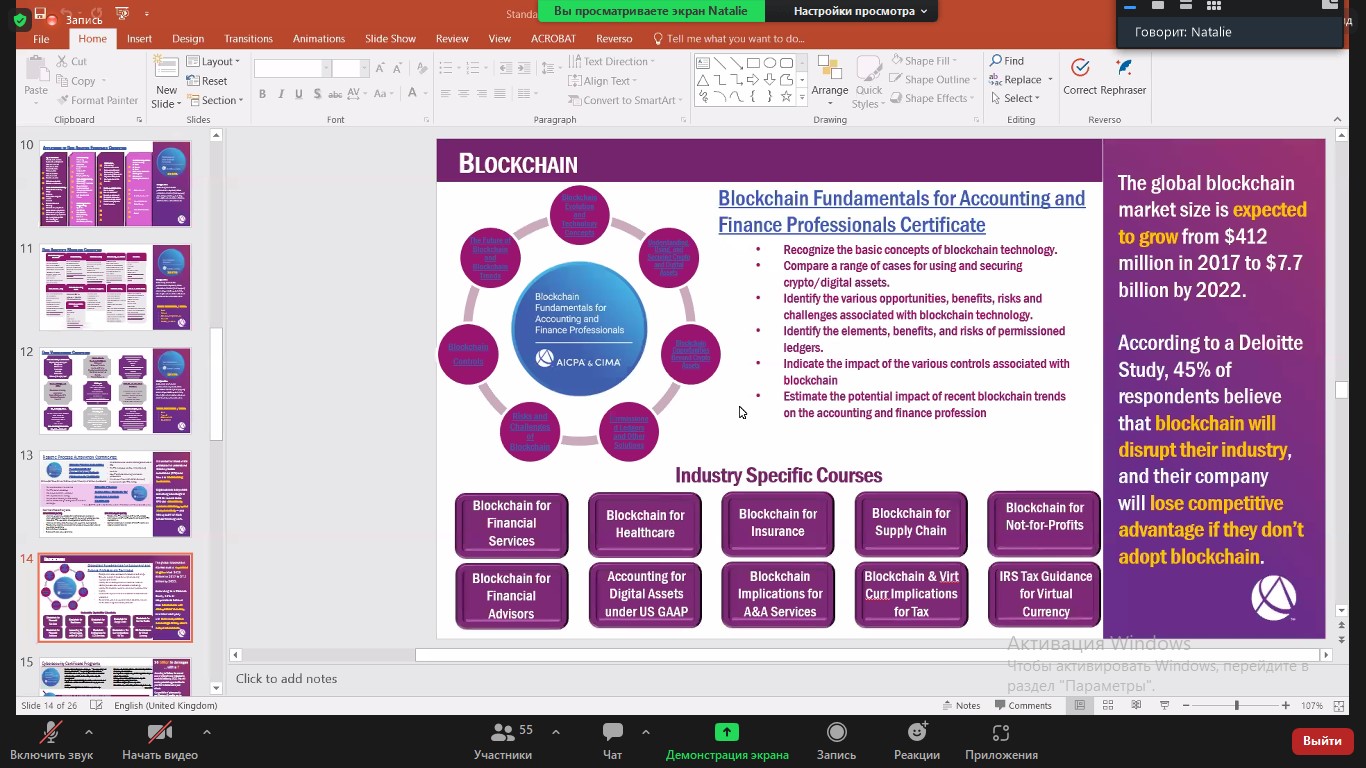Click the Correct checkmark icon

point(1079,69)
